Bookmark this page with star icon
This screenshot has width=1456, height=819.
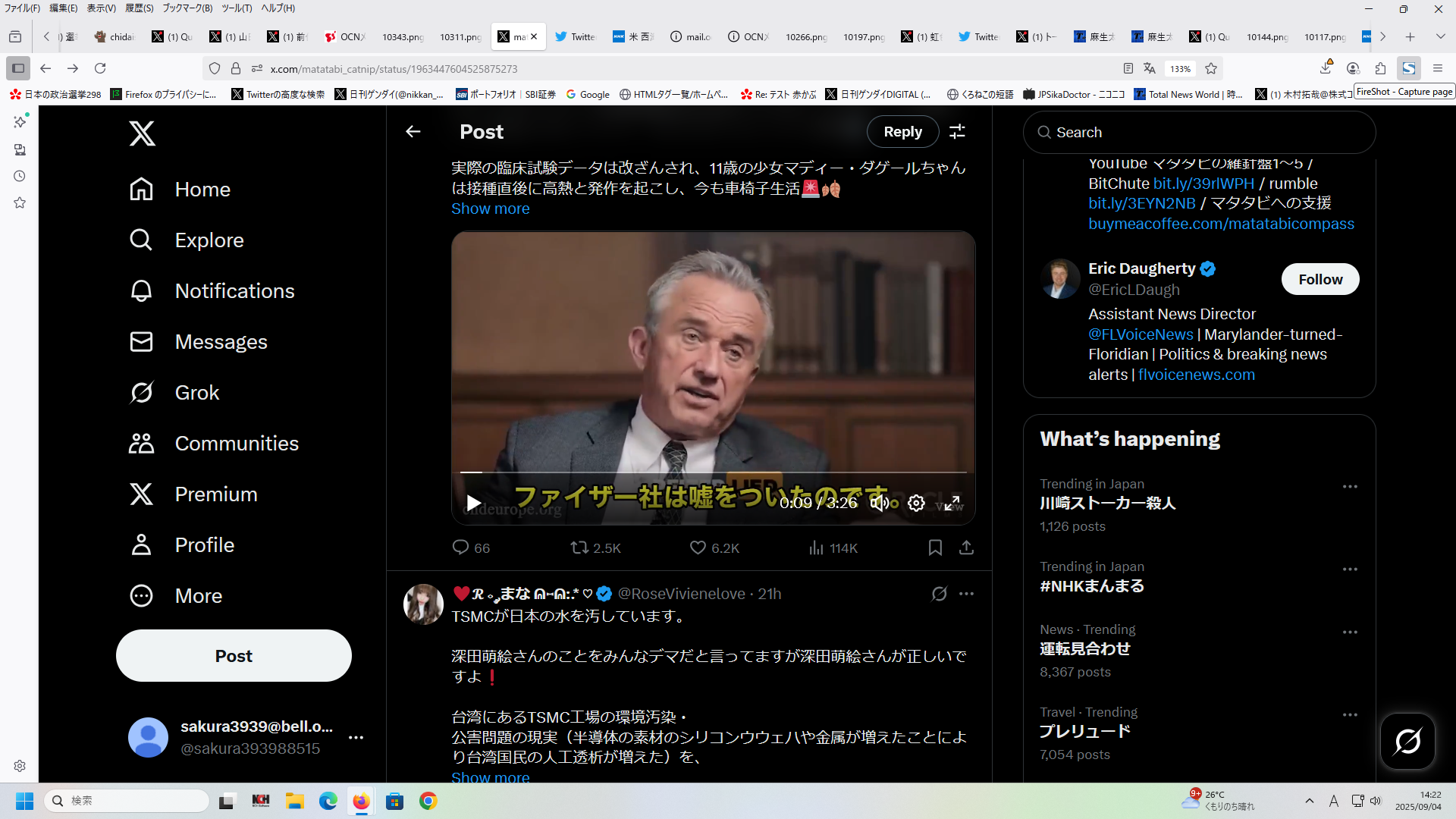click(1211, 68)
